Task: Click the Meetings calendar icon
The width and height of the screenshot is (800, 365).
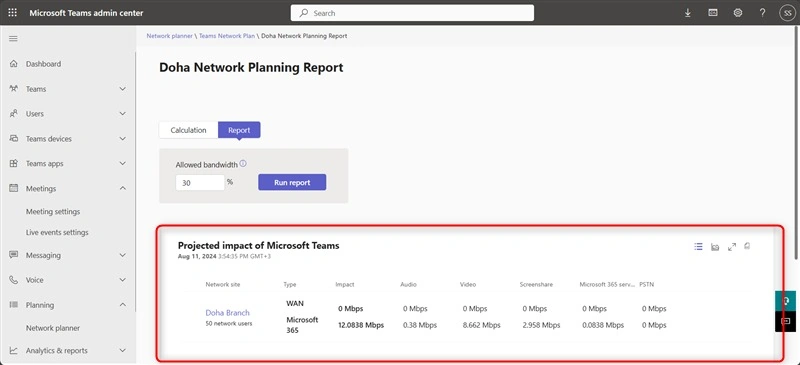Action: pyautogui.click(x=14, y=188)
